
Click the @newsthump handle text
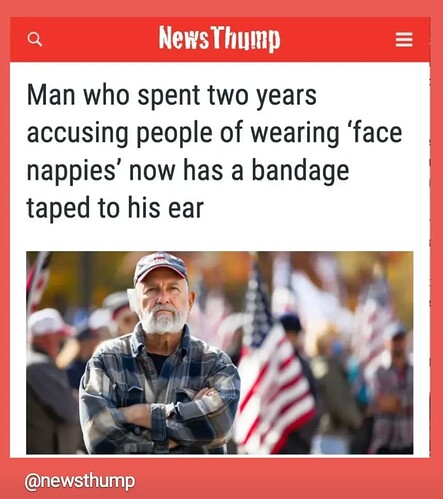tap(80, 481)
